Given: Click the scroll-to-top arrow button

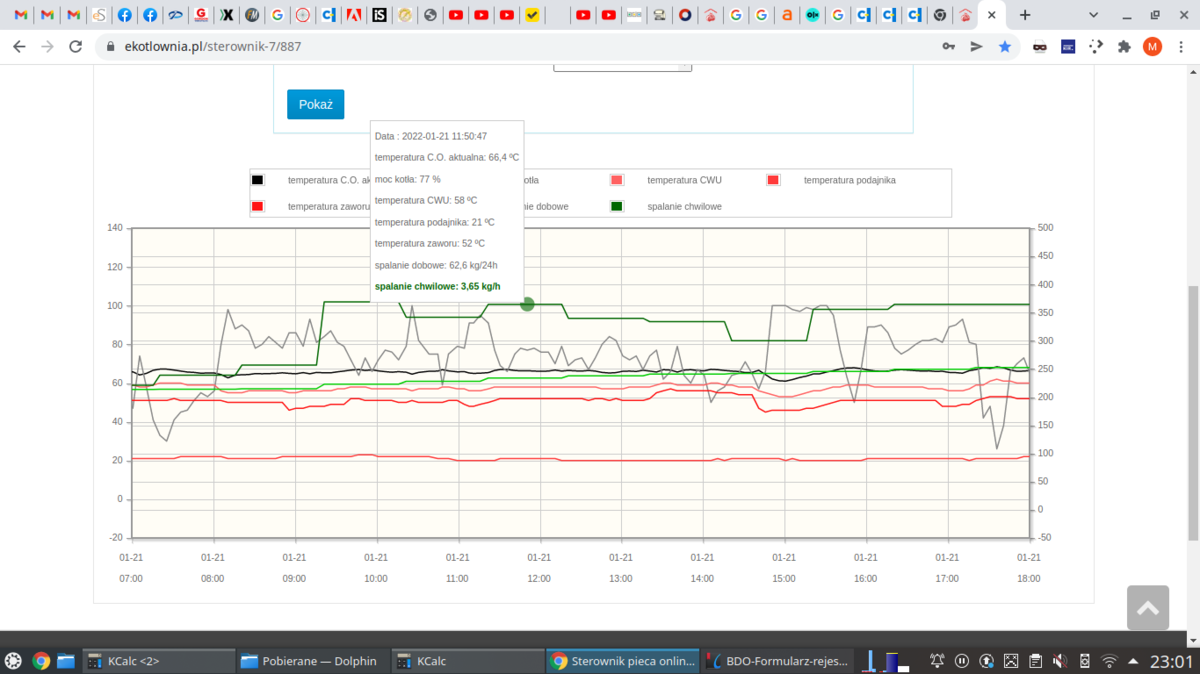Looking at the screenshot, I should point(1147,607).
